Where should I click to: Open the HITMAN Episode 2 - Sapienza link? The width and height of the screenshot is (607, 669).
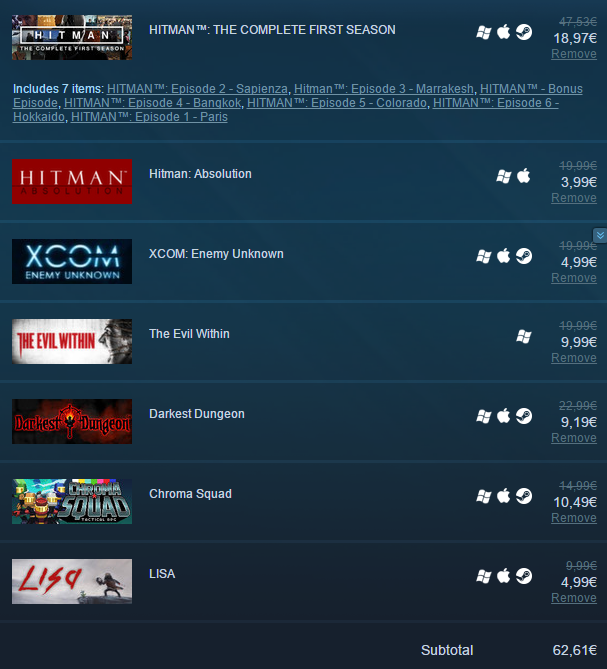coord(197,89)
